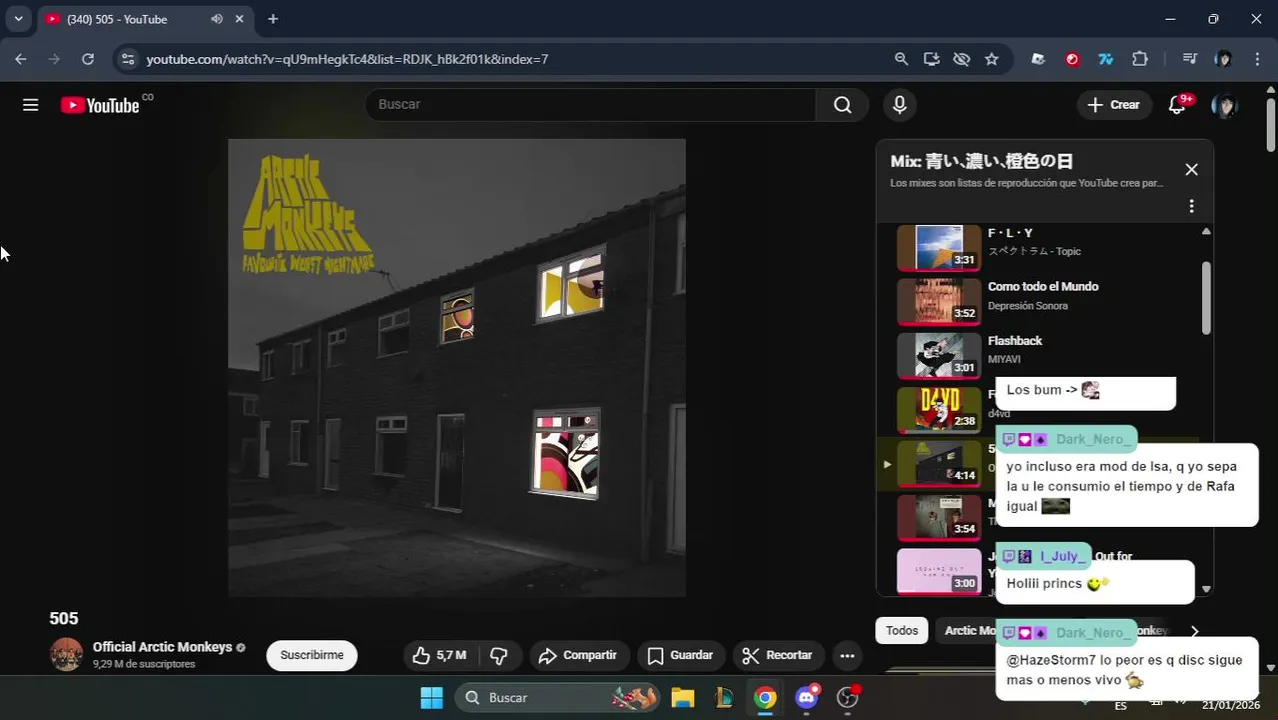Viewport: 1278px width, 720px height.
Task: Bookmark this page with the star icon
Action: point(991,59)
